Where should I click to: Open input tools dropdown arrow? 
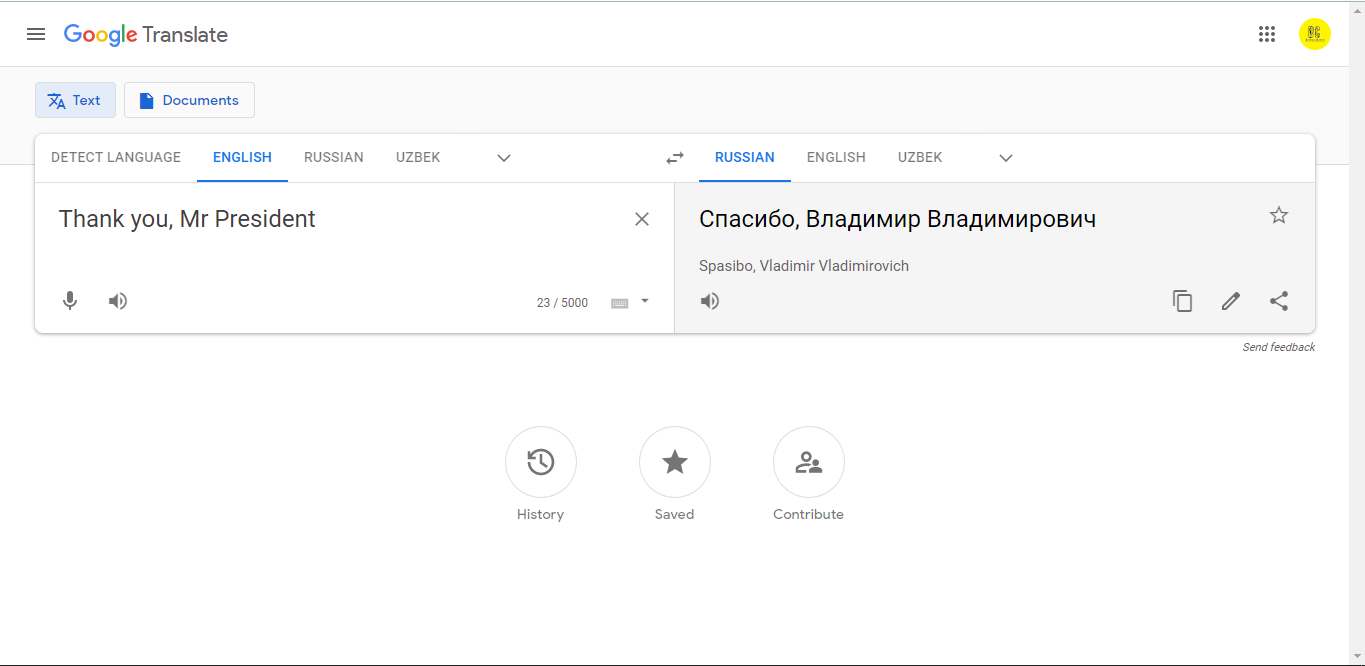645,301
